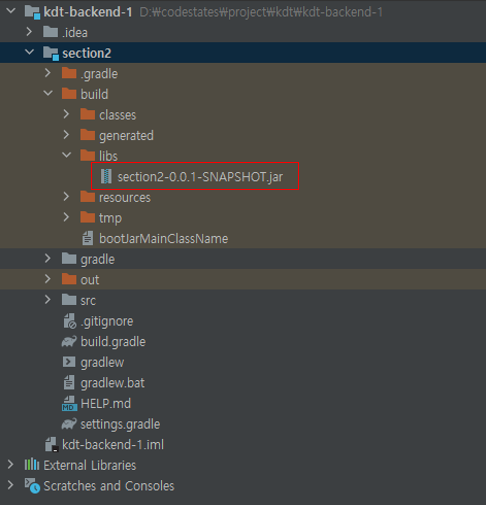Image resolution: width=486 pixels, height=505 pixels.
Task: Collapse the kdt-backend-1 project root
Action: coord(11,11)
